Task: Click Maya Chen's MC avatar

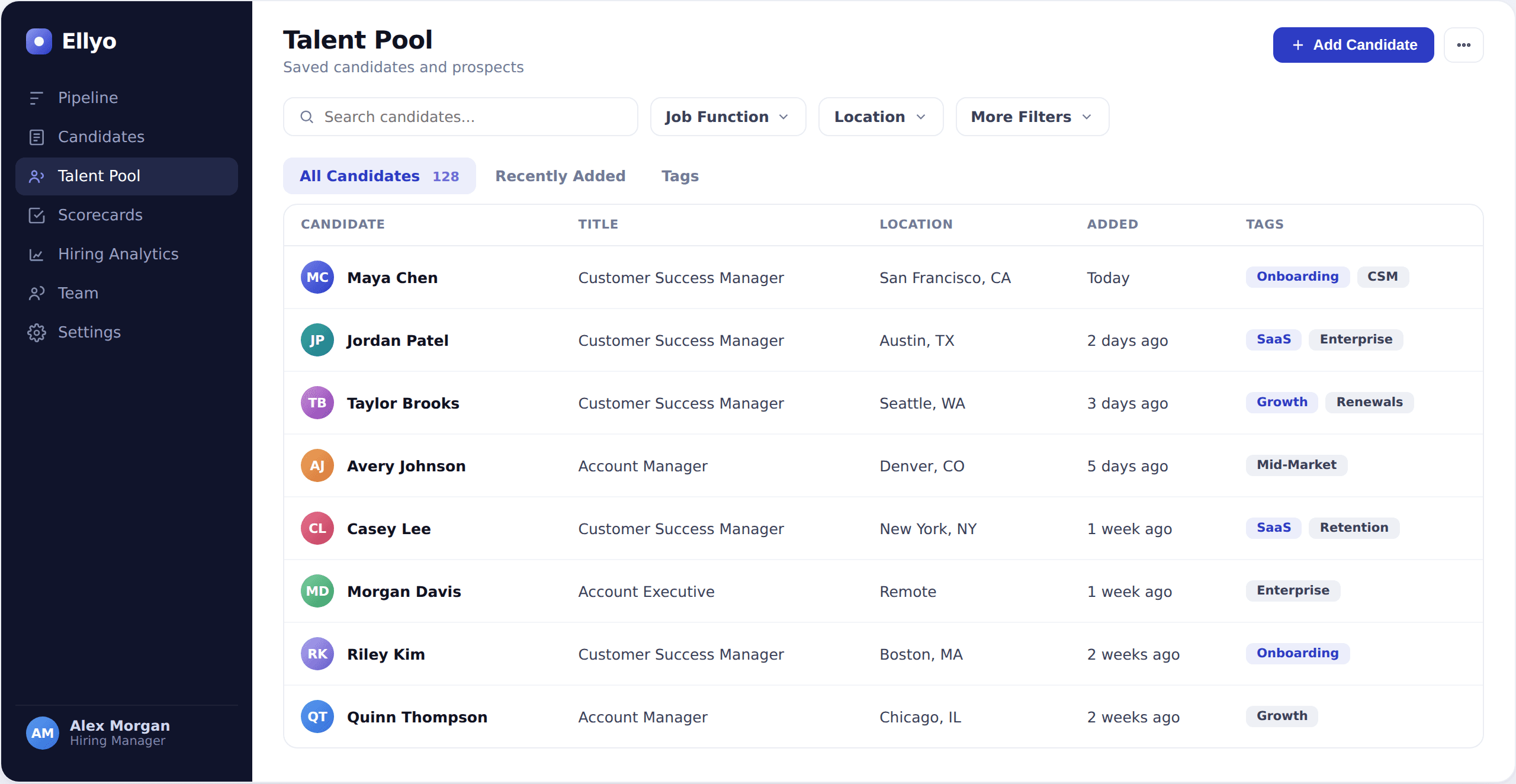Action: pos(317,277)
